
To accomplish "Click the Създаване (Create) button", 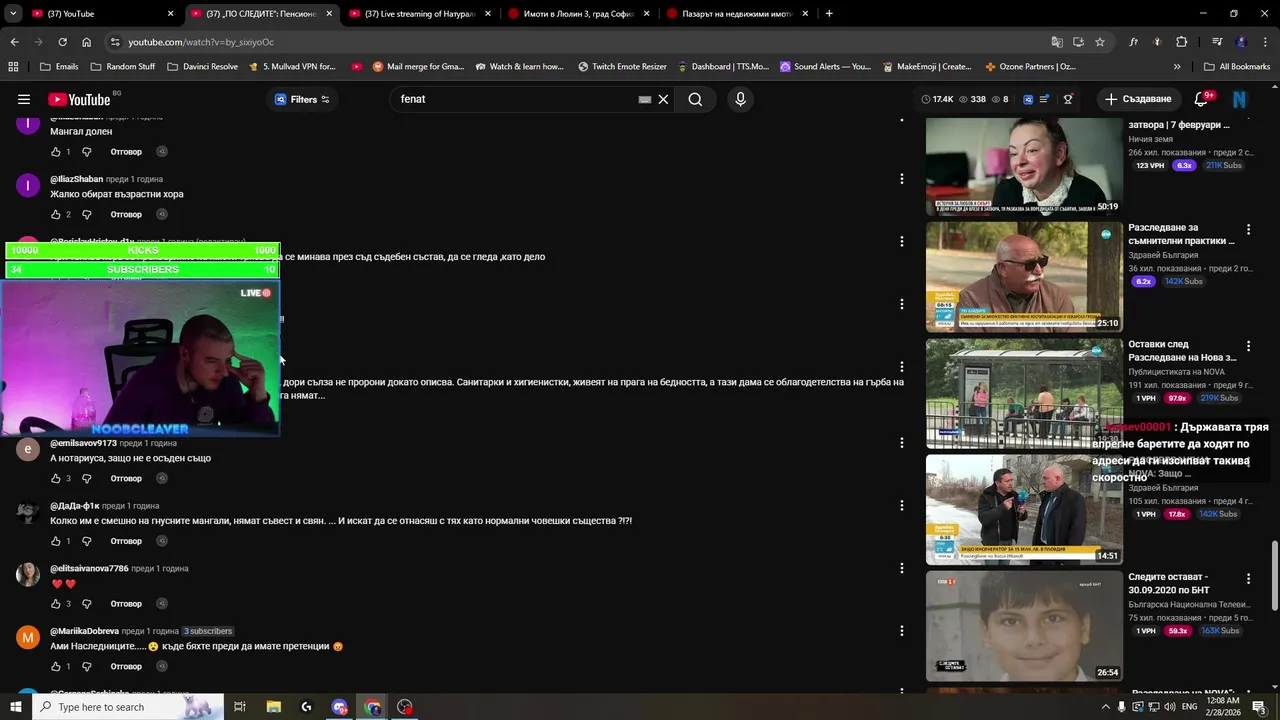I will pos(1138,99).
